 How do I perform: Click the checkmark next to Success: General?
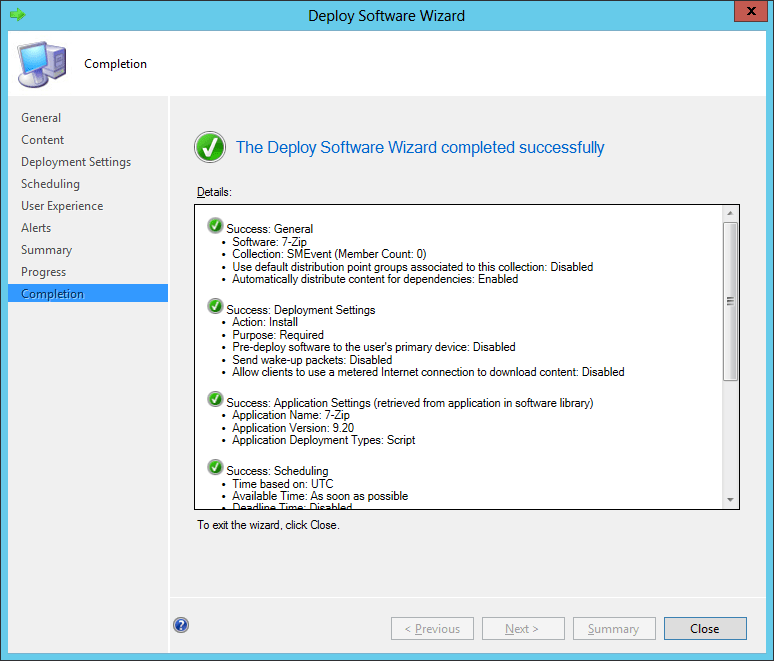215,227
